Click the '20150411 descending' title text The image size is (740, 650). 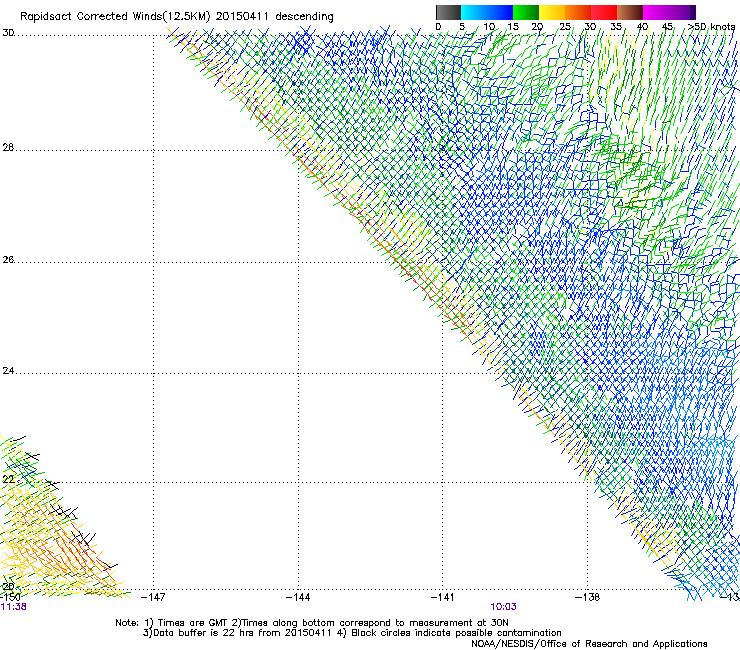[x=275, y=17]
